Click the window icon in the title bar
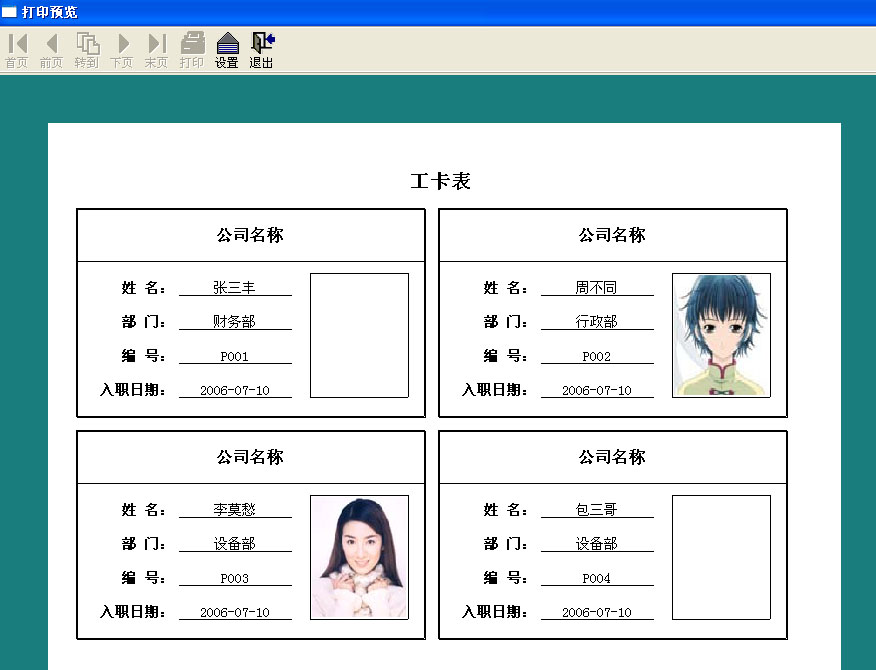 point(9,11)
